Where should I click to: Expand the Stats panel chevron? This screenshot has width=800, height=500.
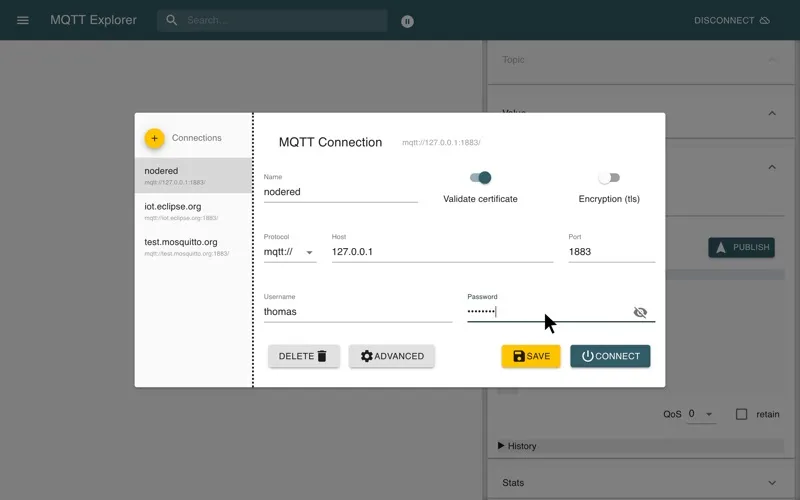click(x=772, y=483)
